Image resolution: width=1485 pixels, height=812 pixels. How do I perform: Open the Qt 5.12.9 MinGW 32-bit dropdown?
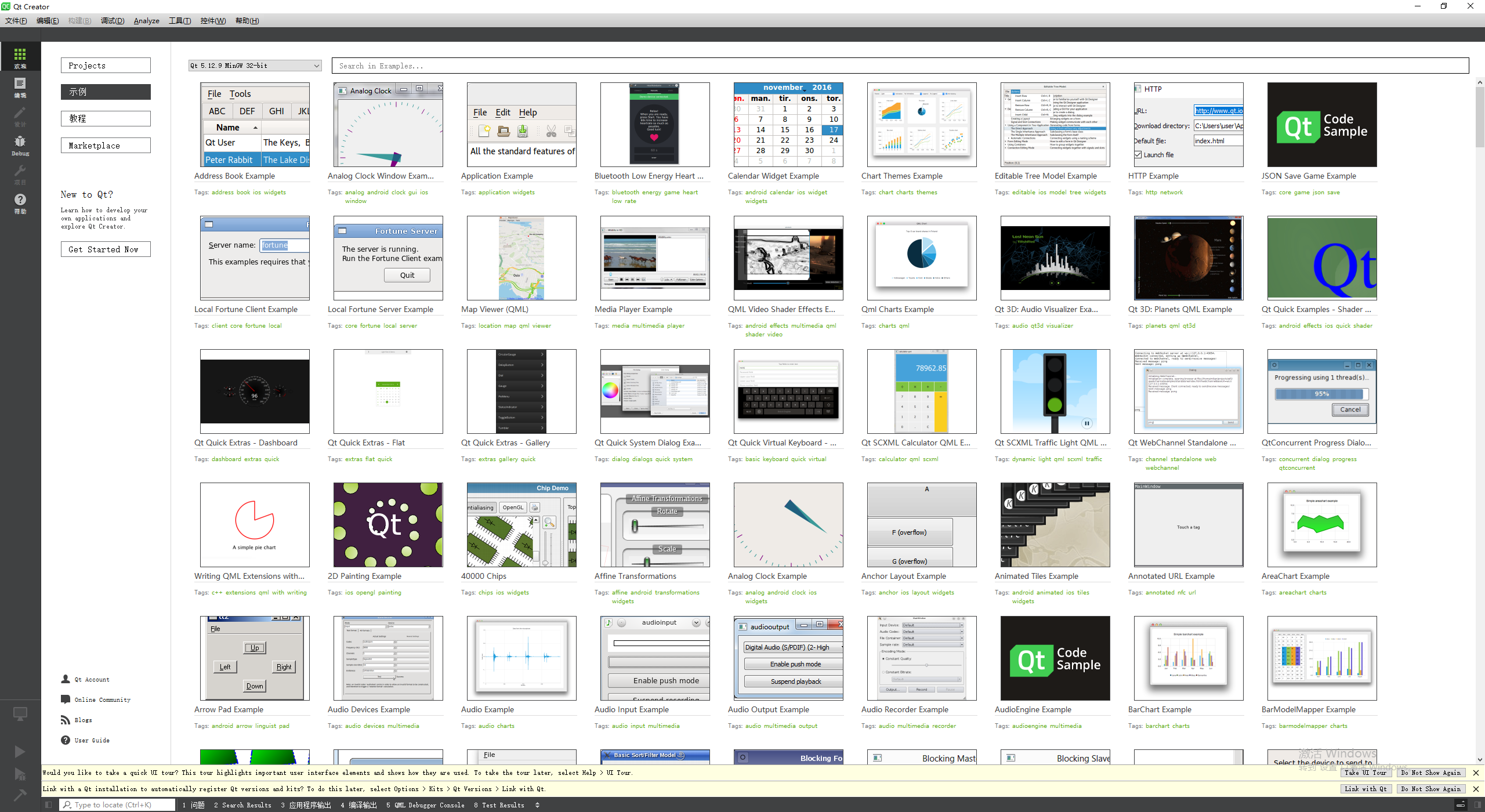tap(255, 66)
